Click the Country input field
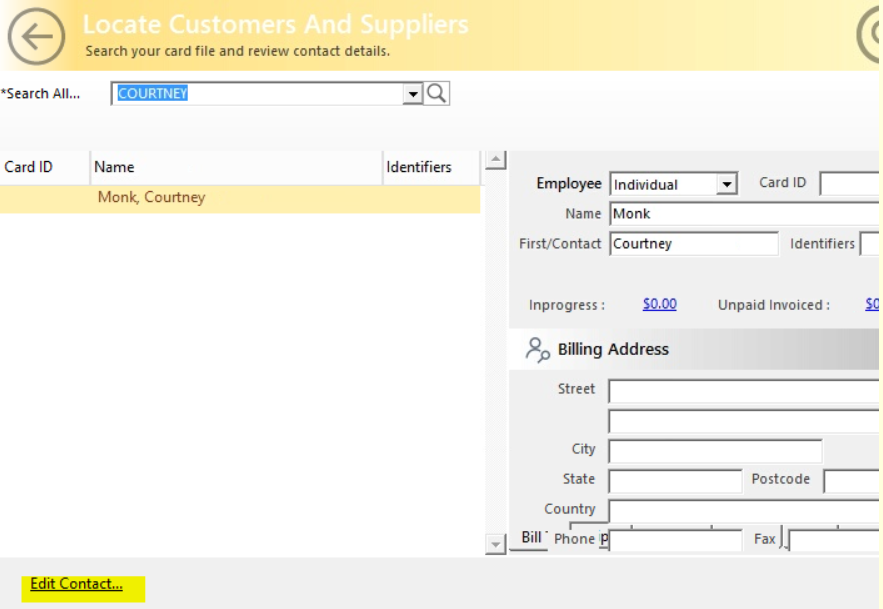 tap(743, 511)
